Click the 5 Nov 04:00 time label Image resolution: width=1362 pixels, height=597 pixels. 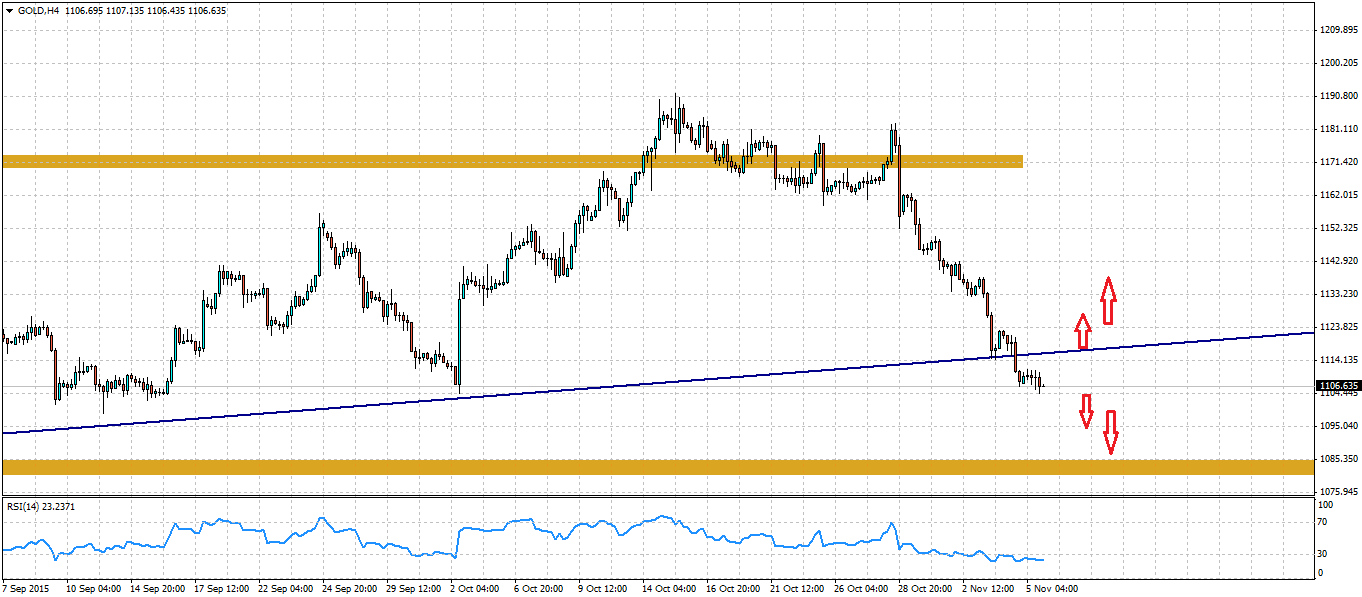coord(1054,588)
